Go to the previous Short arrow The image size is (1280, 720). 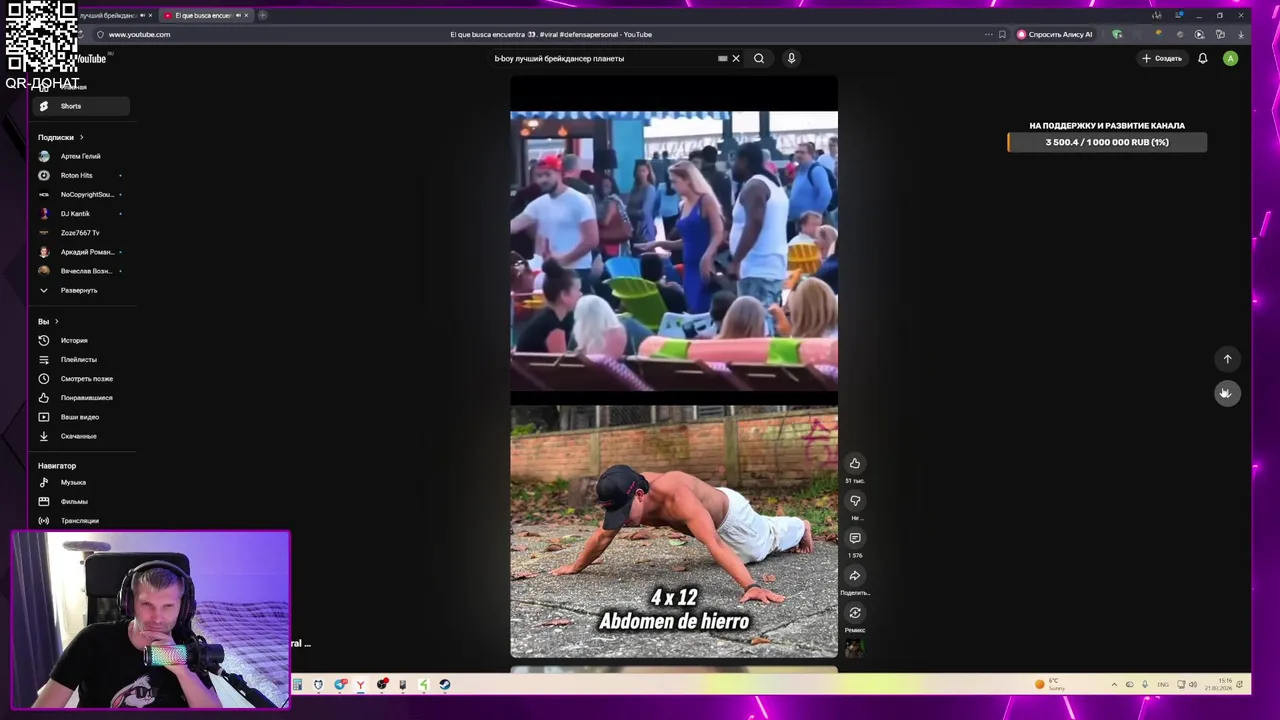[x=1228, y=359]
